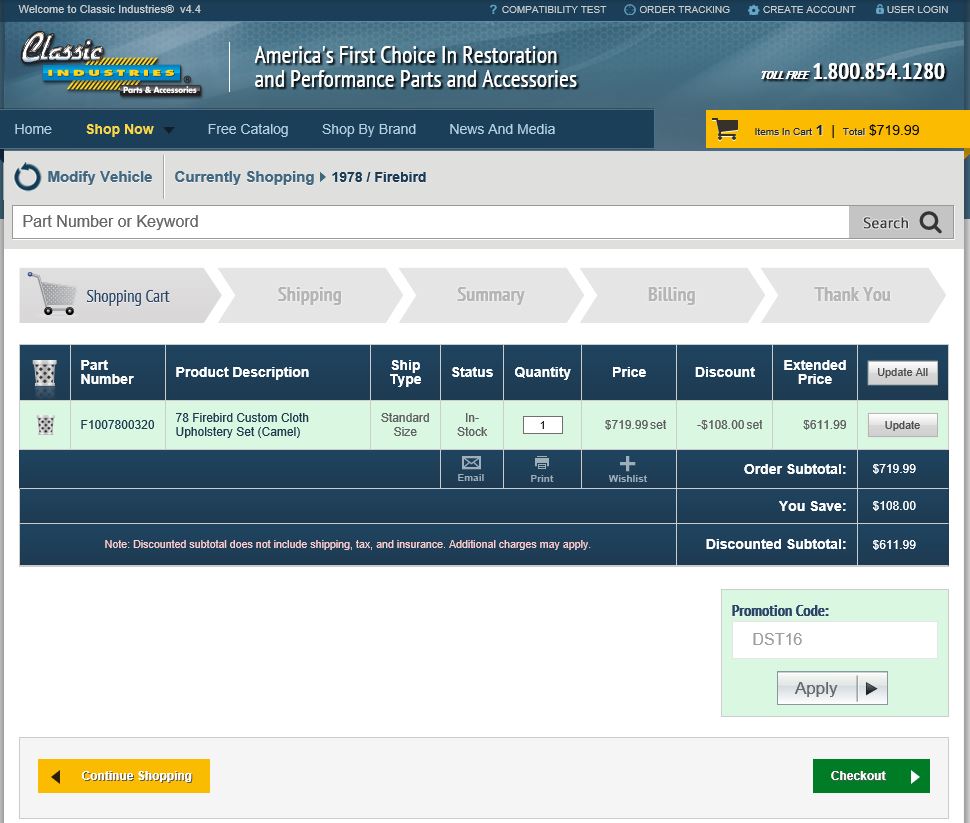Image resolution: width=970 pixels, height=823 pixels.
Task: Focus the Part Number or Keyword field
Action: coord(431,222)
